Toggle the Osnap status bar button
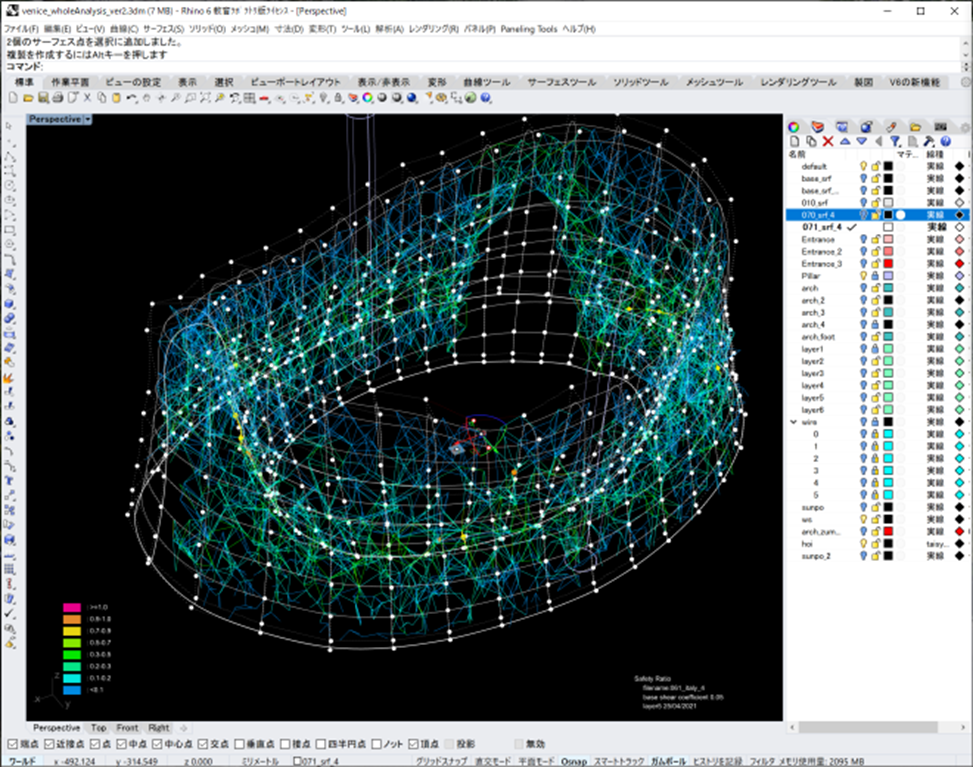 point(573,761)
